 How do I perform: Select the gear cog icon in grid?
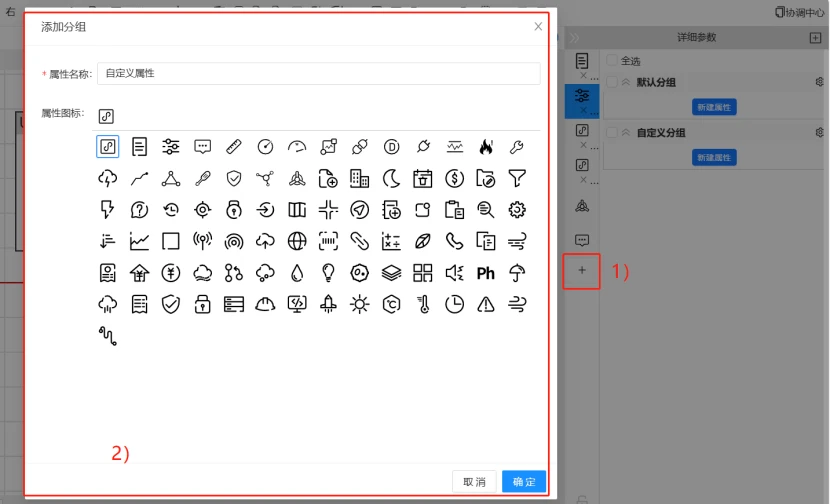click(x=517, y=210)
